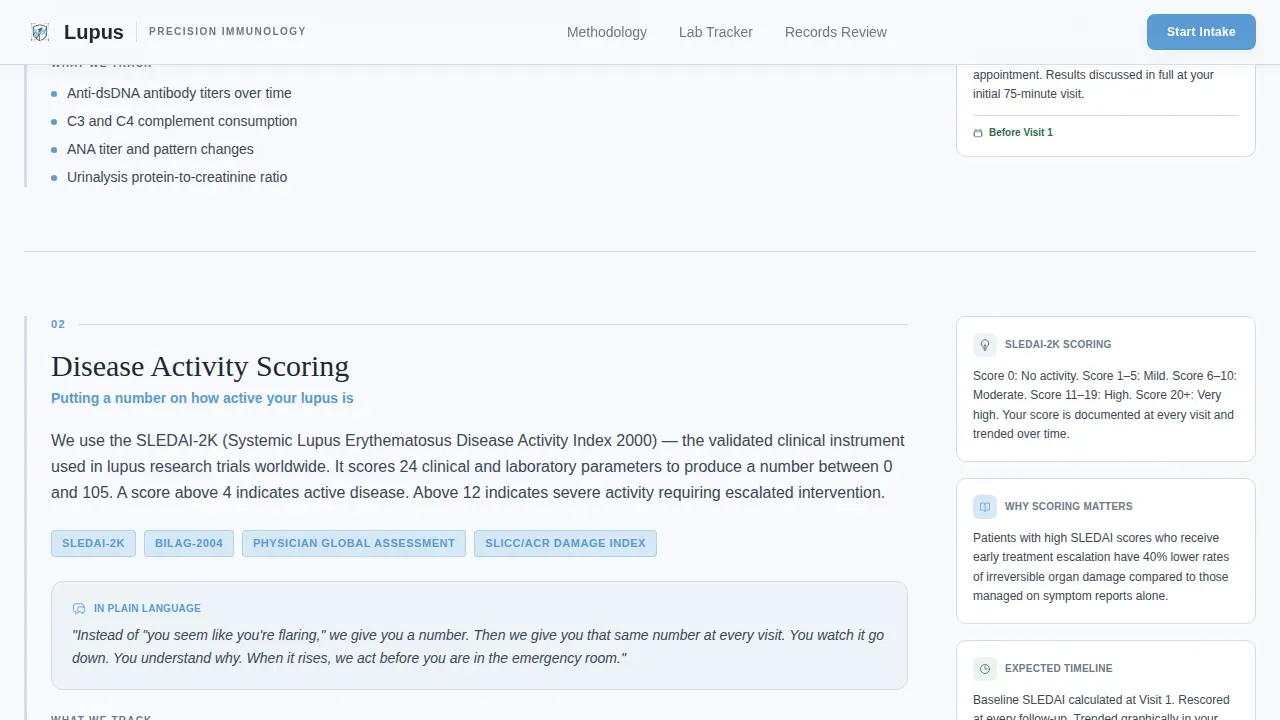This screenshot has height=720, width=1280.
Task: Click the clock icon beside Expected Timeline
Action: 985,669
